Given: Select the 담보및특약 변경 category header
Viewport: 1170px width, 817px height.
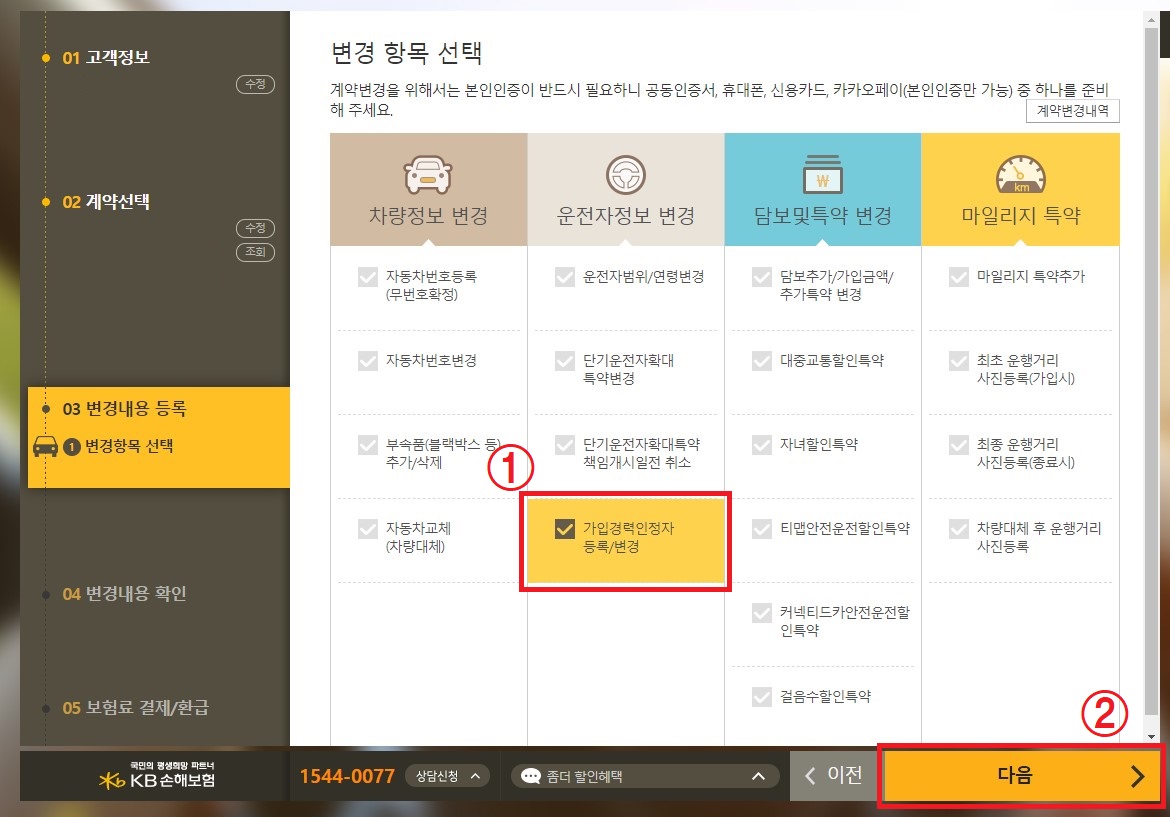Looking at the screenshot, I should (x=823, y=190).
